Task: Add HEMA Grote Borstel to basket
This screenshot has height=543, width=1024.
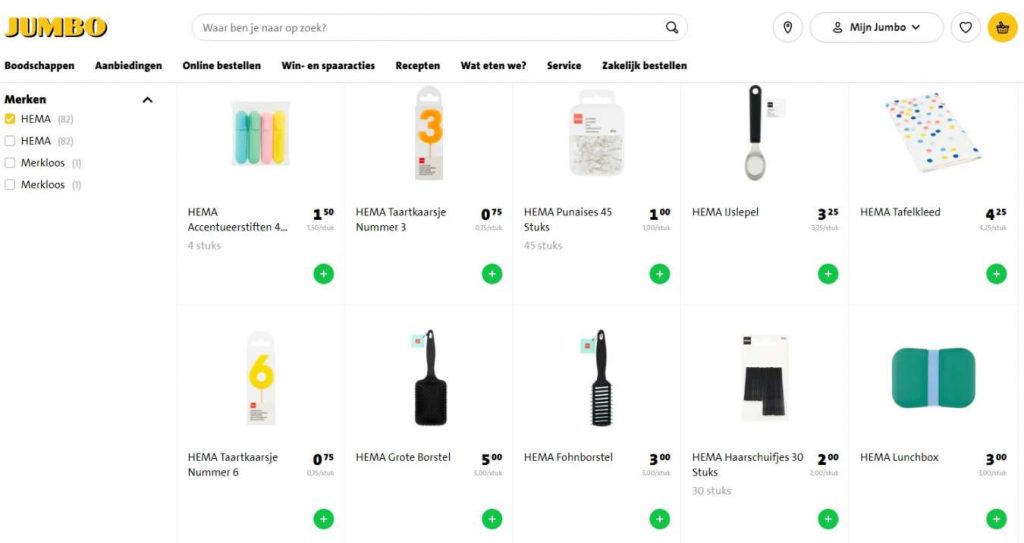Action: click(492, 519)
